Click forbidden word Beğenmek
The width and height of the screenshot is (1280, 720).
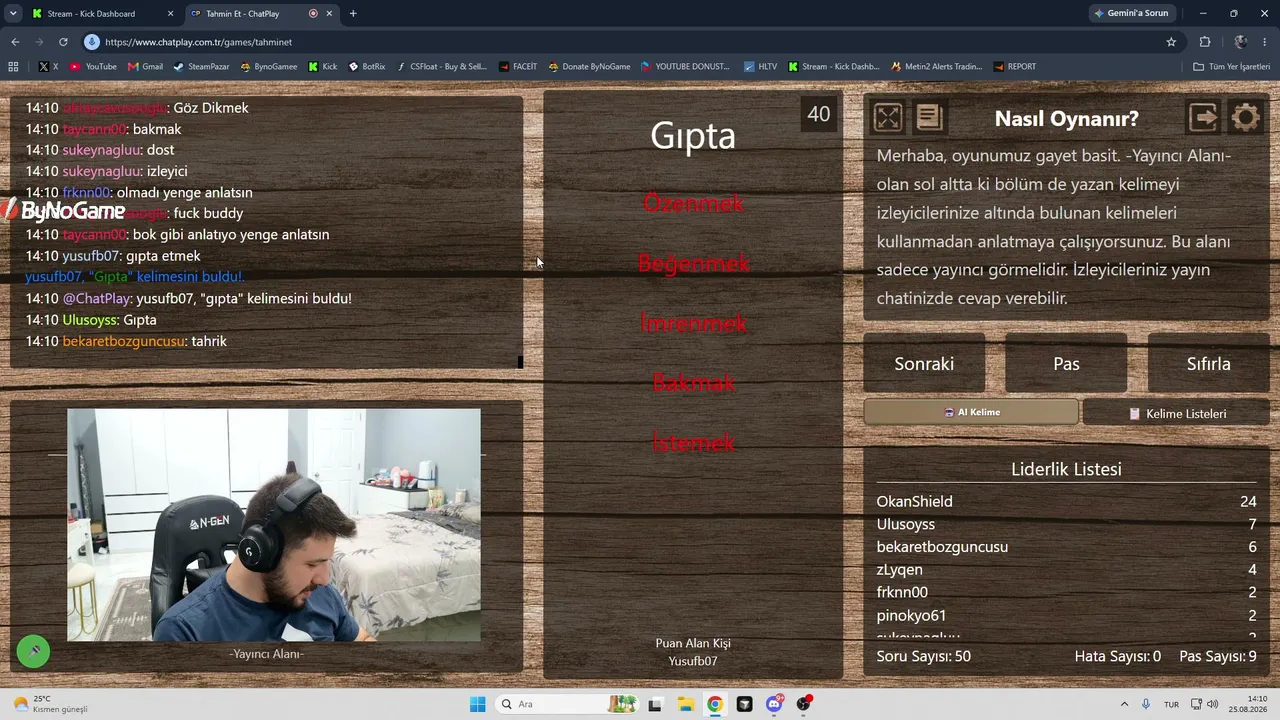coord(693,263)
